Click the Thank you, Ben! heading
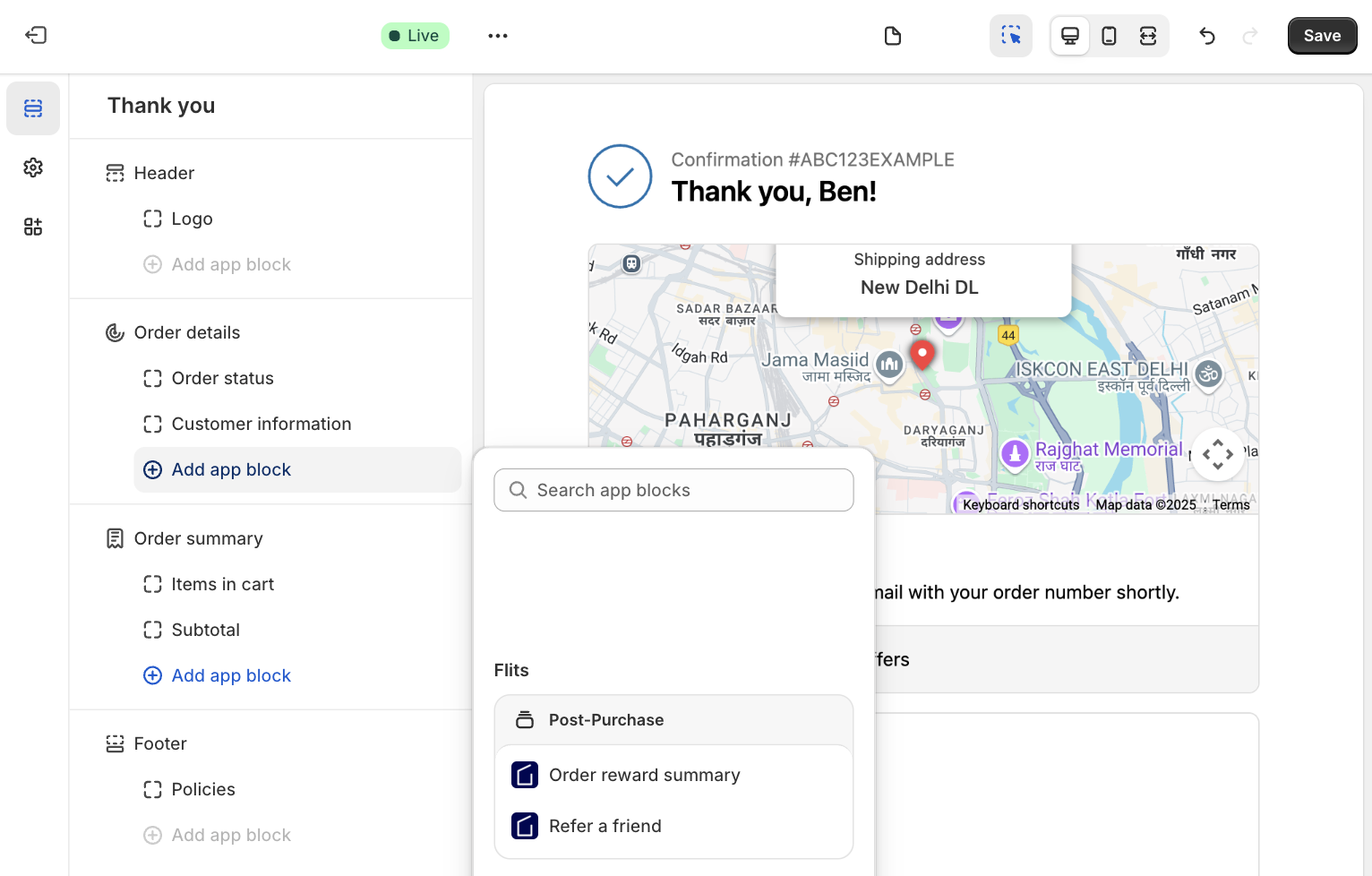This screenshot has width=1372, height=876. (x=774, y=192)
